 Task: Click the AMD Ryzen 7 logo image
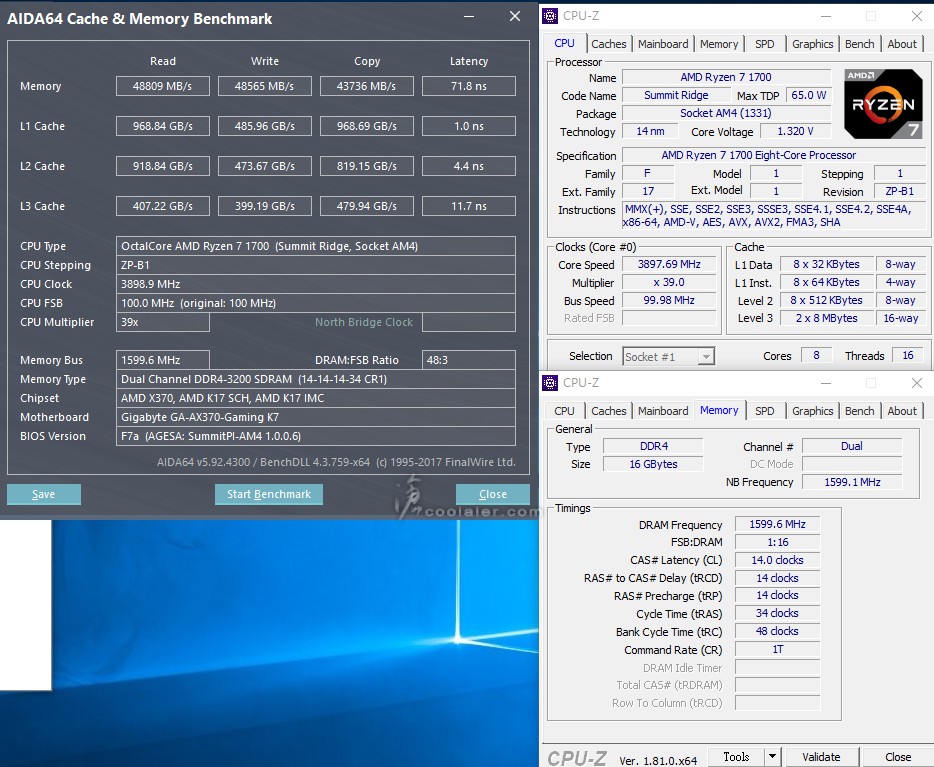[x=883, y=104]
